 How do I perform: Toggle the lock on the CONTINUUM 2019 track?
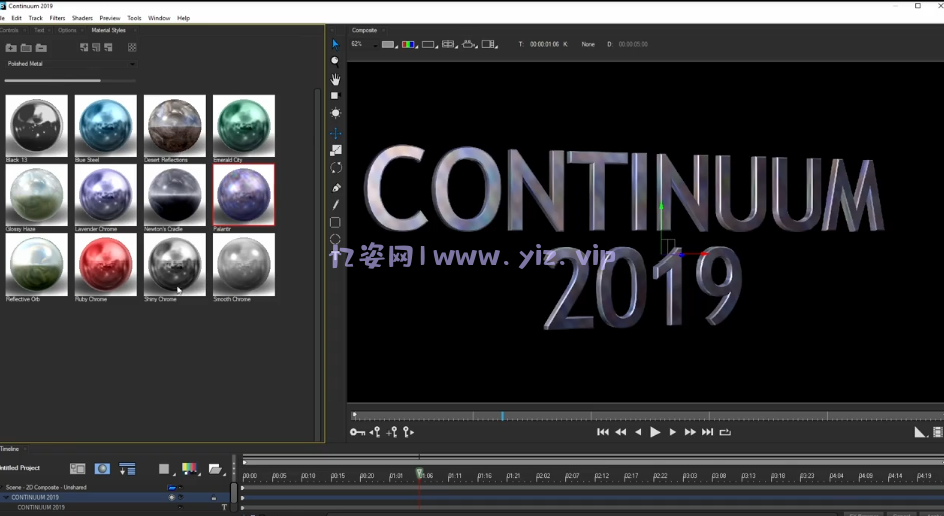(214, 498)
